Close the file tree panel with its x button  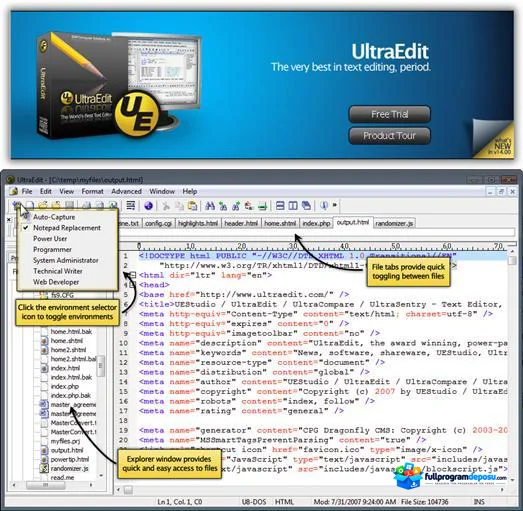(x=9, y=219)
